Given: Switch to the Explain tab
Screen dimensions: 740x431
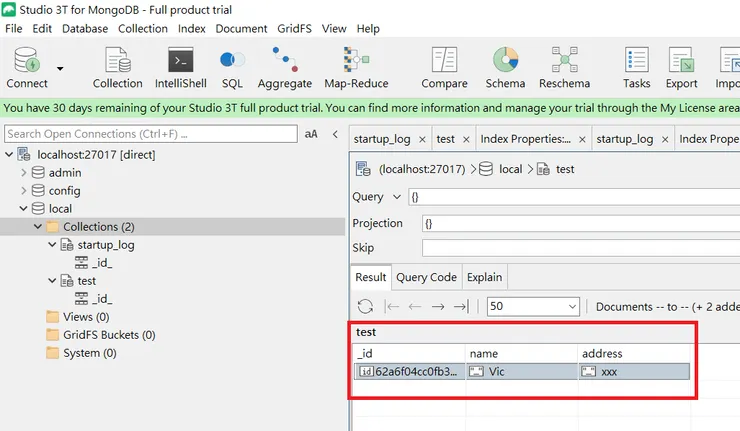Looking at the screenshot, I should tap(485, 277).
